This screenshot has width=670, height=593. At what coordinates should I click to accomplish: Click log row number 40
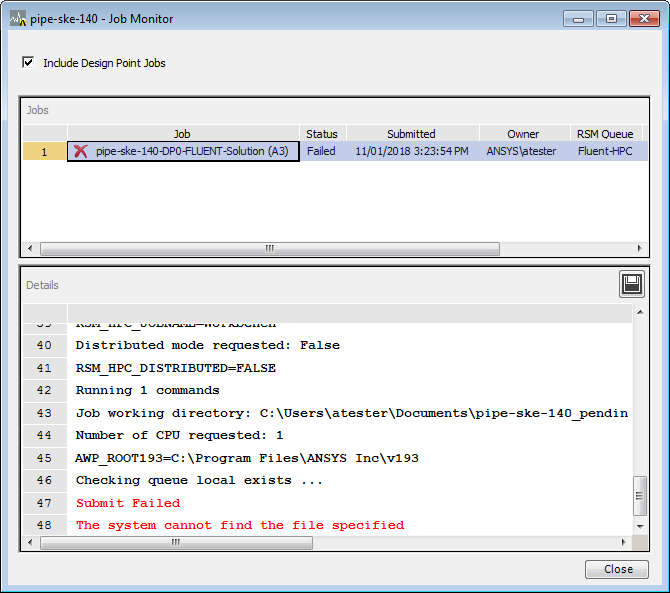(44, 345)
